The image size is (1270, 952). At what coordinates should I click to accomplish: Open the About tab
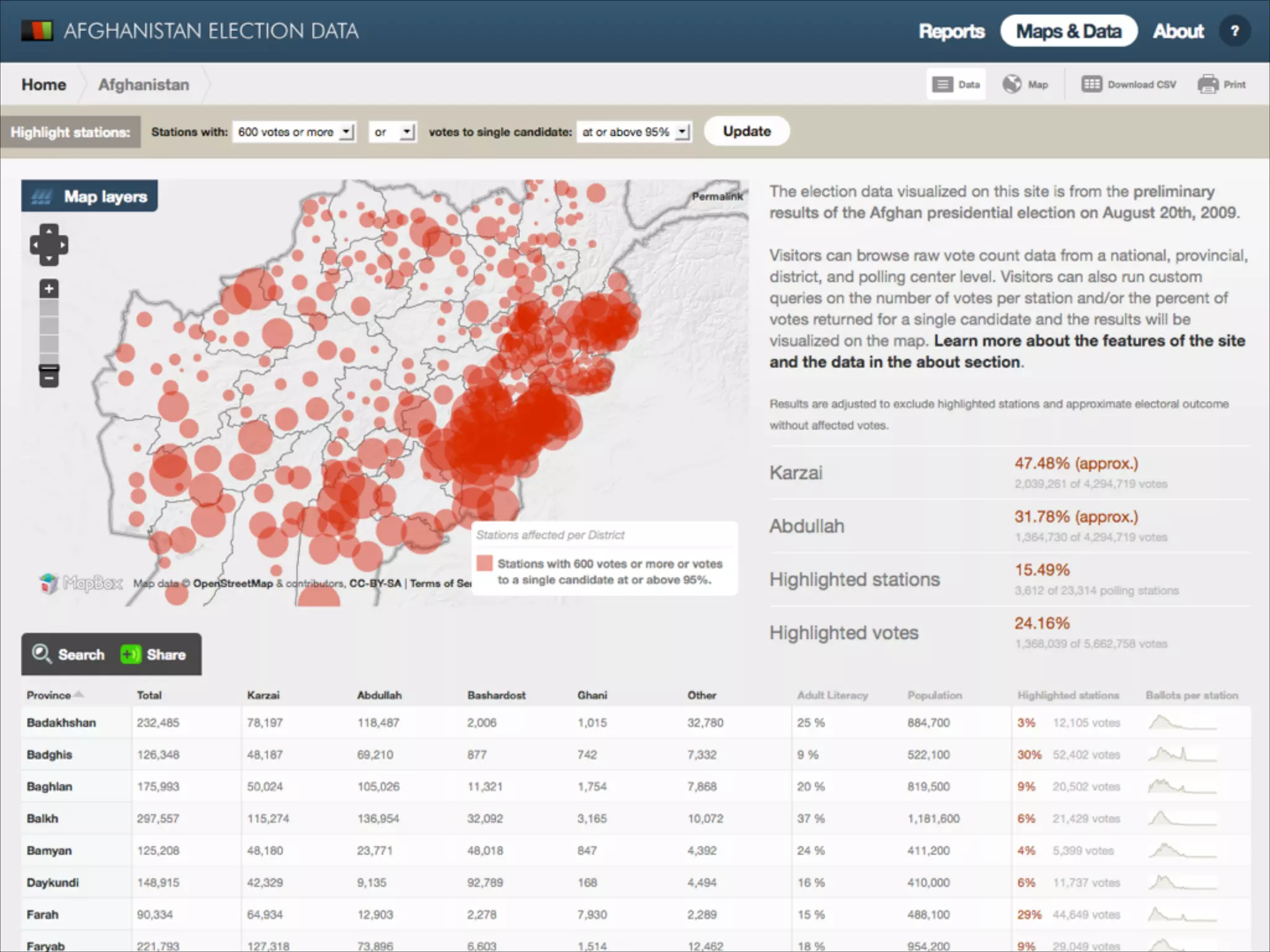pyautogui.click(x=1178, y=31)
